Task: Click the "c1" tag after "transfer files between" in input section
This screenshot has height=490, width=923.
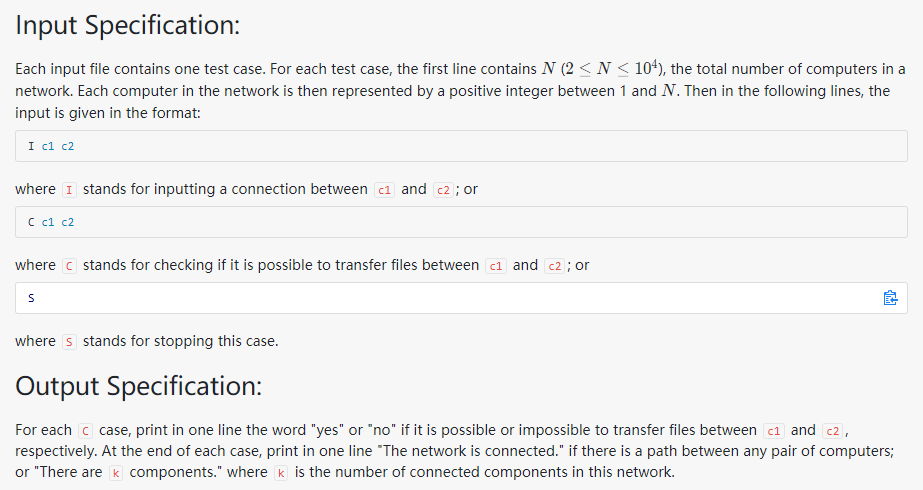Action: pyautogui.click(x=496, y=266)
